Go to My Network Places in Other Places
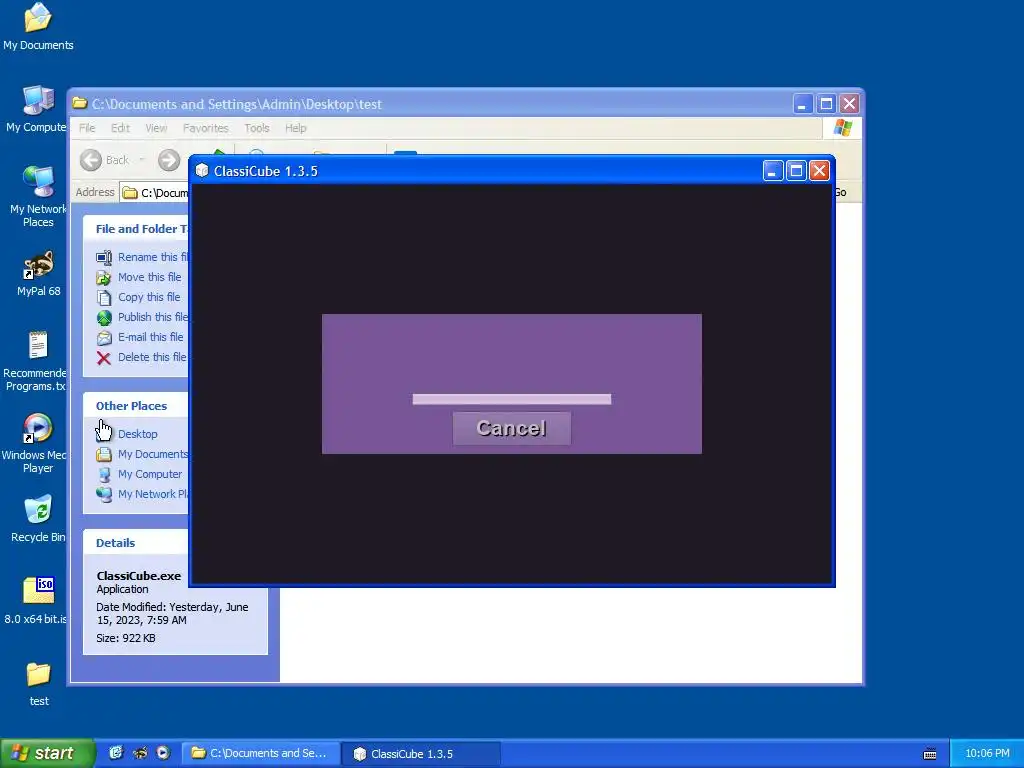The image size is (1024, 768). tap(152, 494)
